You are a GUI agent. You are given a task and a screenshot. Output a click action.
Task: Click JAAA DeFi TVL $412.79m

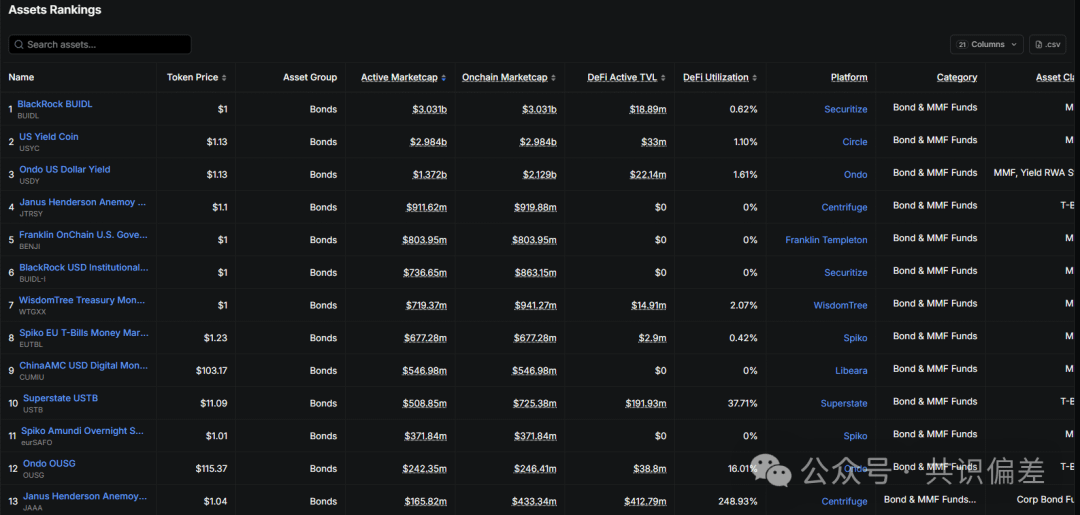[x=645, y=501]
